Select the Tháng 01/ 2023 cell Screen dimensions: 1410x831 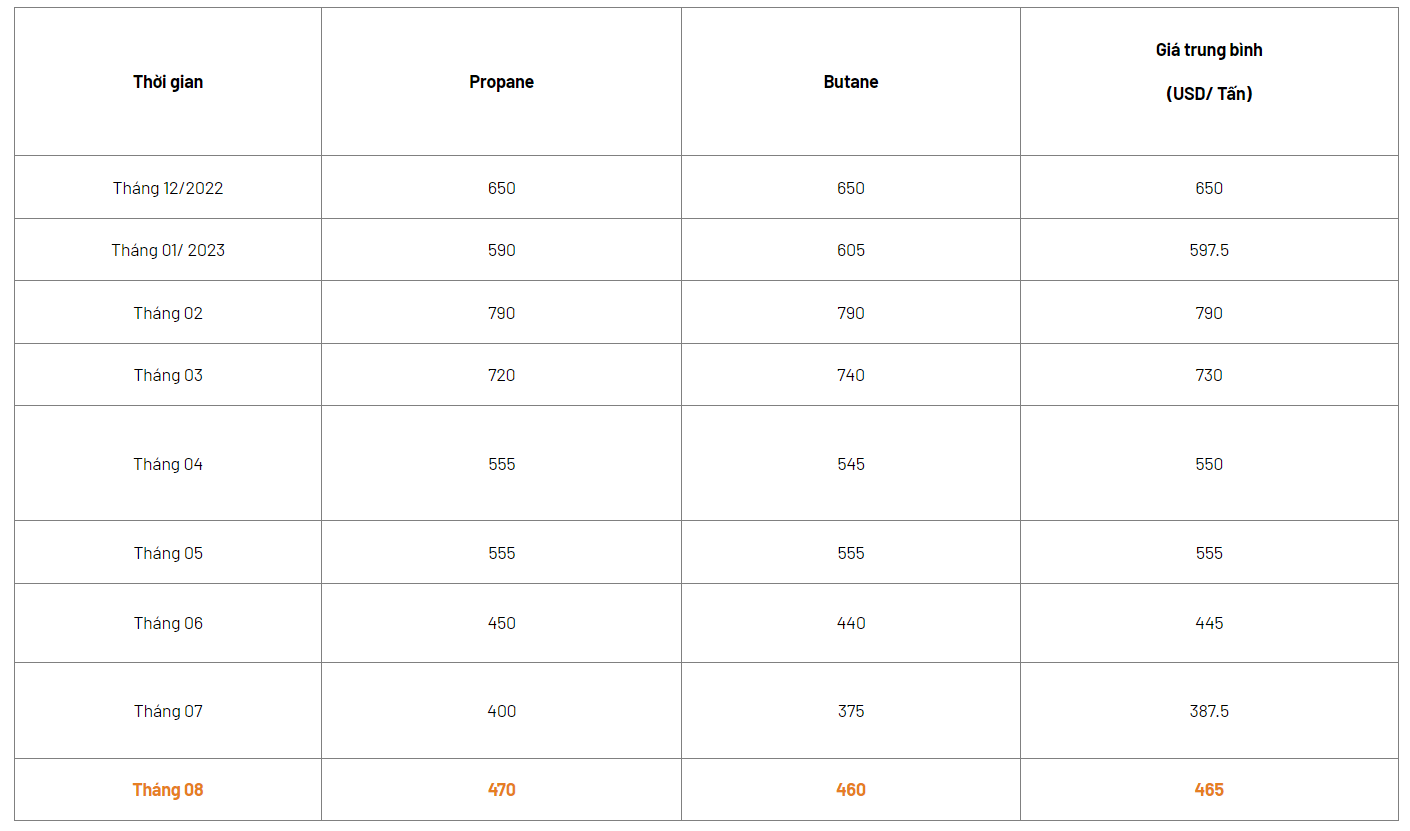point(168,250)
